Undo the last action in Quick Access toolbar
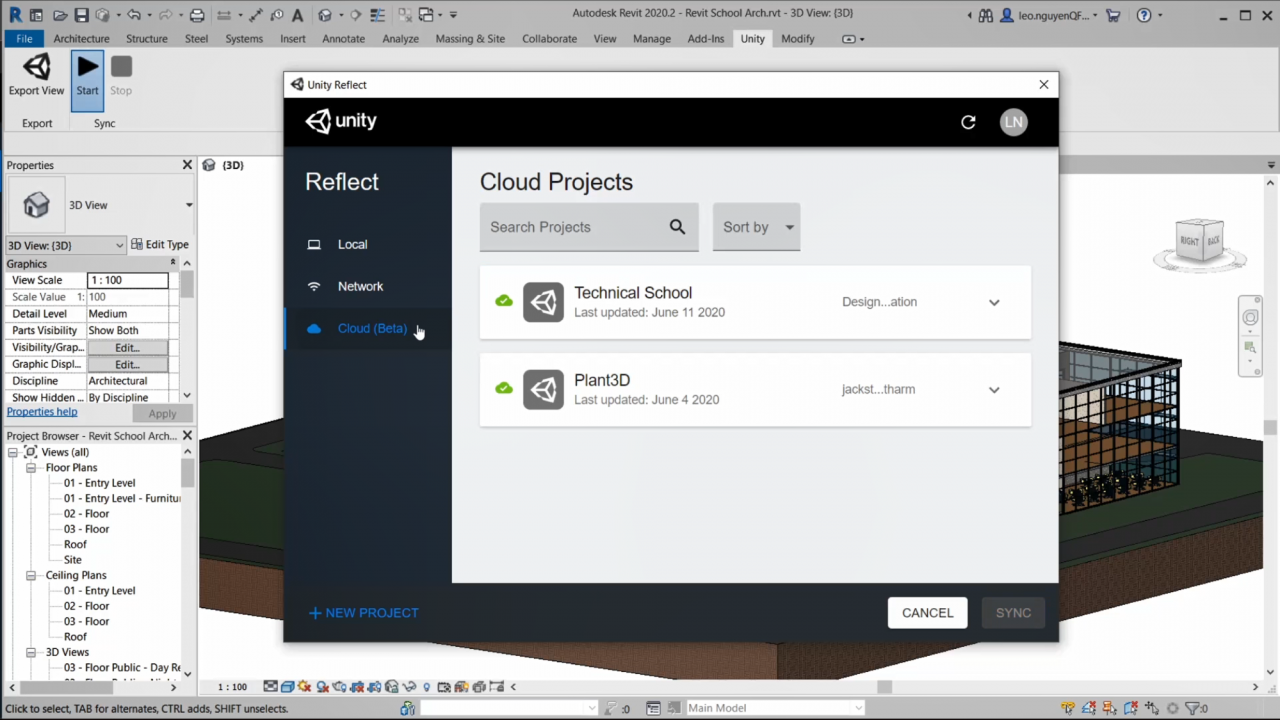 point(134,15)
